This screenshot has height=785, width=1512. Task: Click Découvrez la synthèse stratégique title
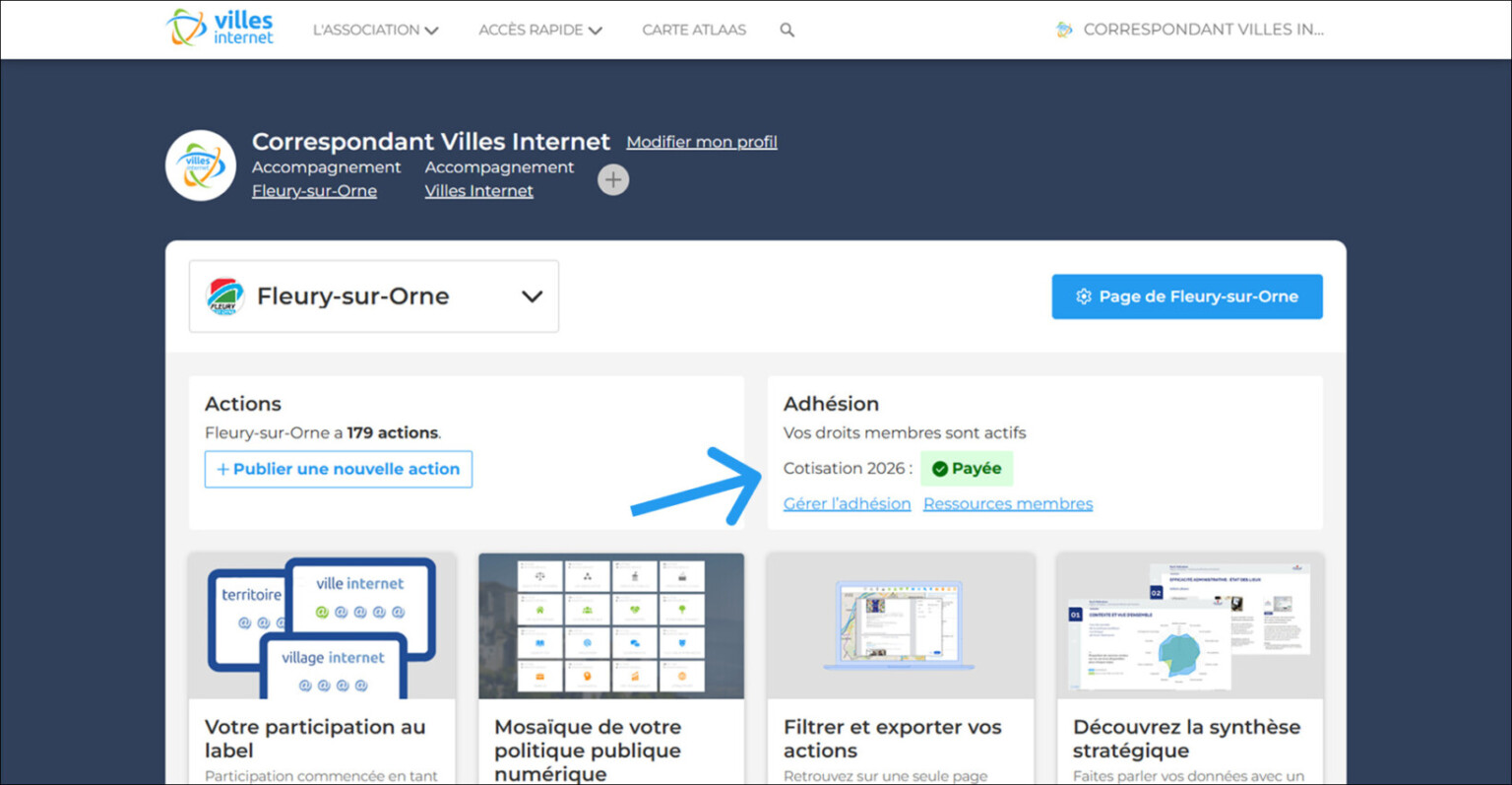(1187, 739)
